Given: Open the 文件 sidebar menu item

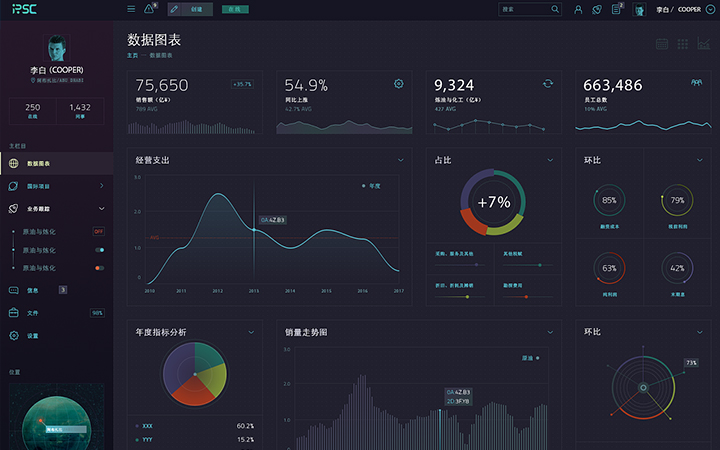Looking at the screenshot, I should pyautogui.click(x=56, y=313).
